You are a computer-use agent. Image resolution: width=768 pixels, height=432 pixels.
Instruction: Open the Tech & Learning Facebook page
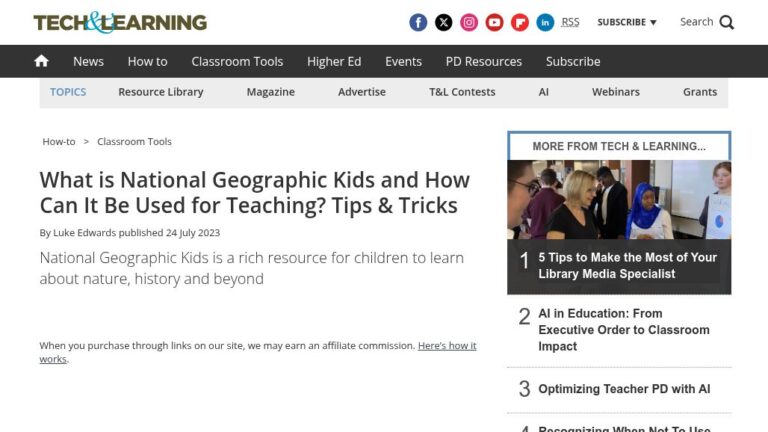tap(418, 23)
